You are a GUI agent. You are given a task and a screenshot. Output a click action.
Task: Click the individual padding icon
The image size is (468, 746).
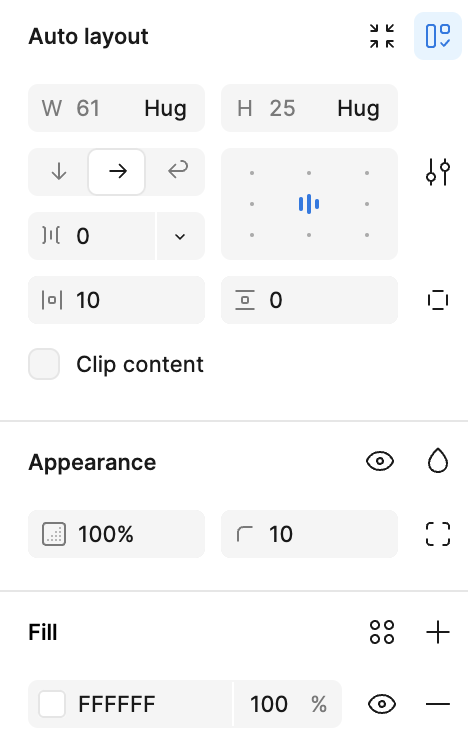point(438,300)
